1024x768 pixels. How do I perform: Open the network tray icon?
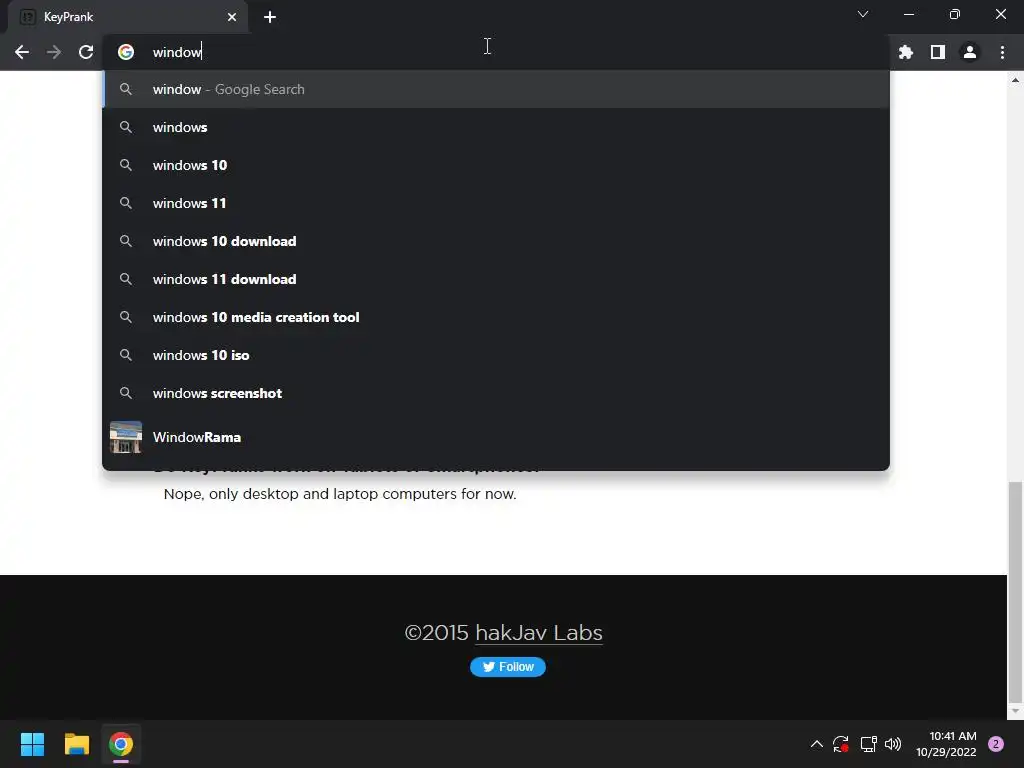pos(868,744)
